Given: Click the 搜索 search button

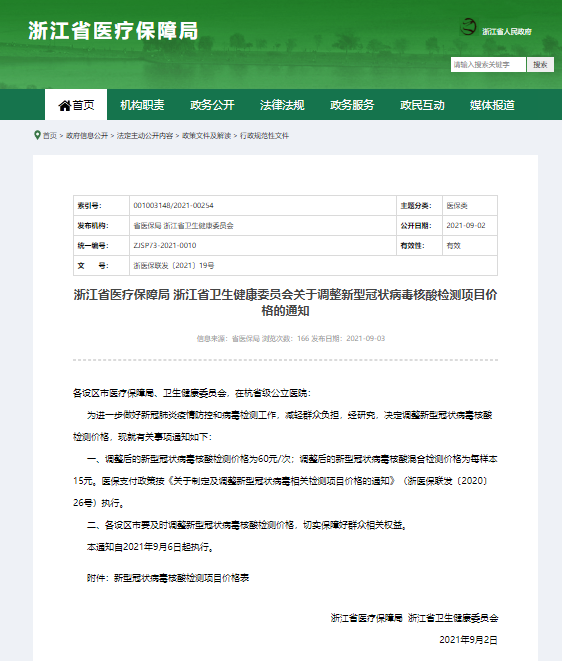Looking at the screenshot, I should coord(540,64).
